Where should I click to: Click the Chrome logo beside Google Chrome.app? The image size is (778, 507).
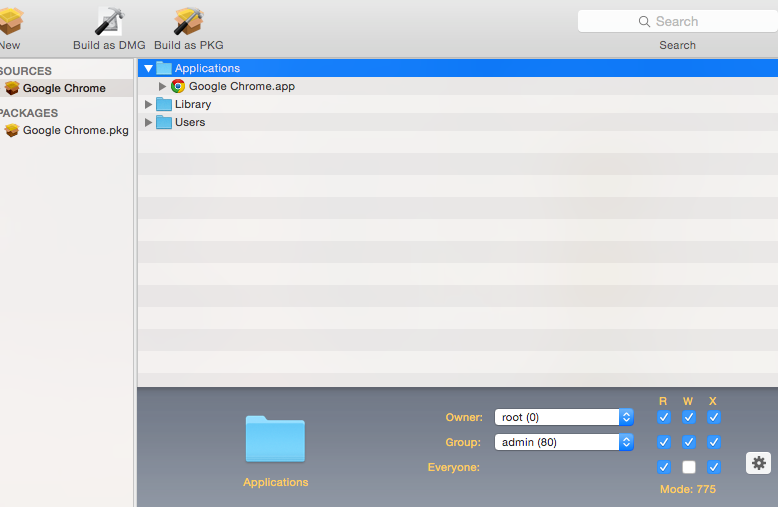[178, 86]
